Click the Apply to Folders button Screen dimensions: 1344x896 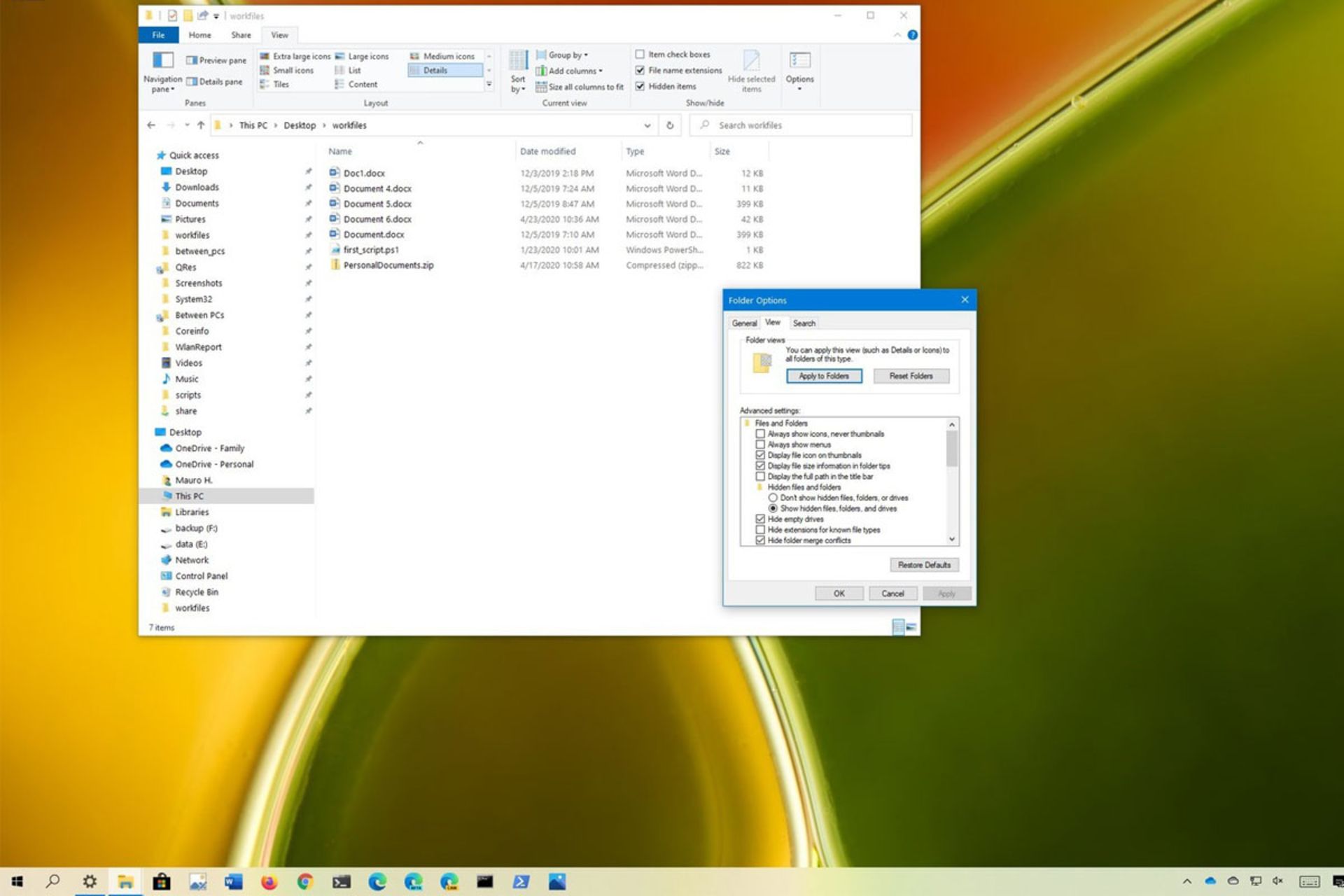[824, 376]
